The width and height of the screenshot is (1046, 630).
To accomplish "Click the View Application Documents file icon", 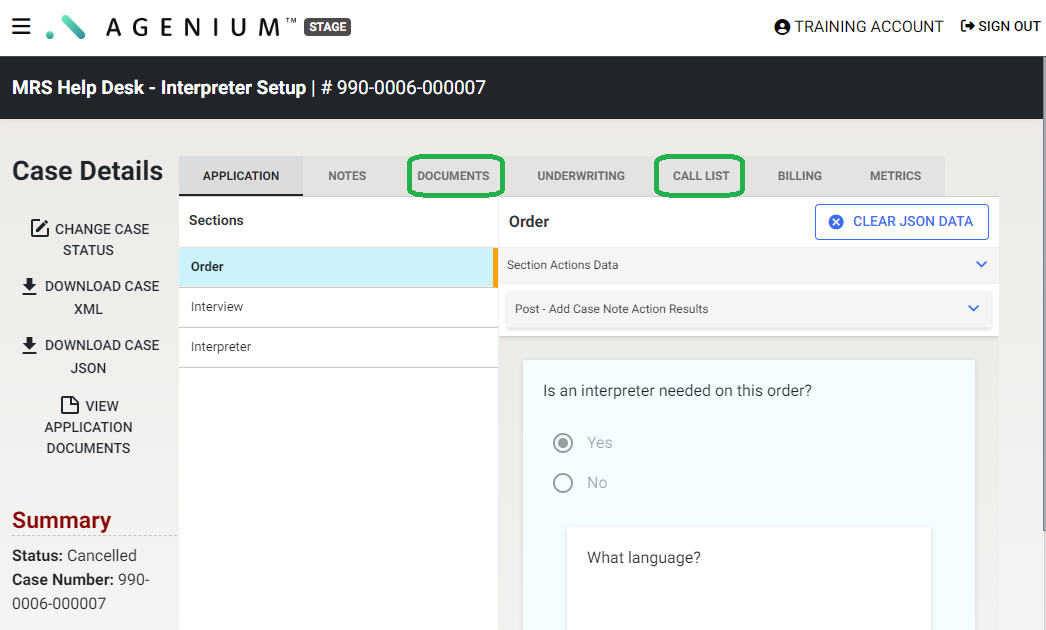I will point(69,405).
